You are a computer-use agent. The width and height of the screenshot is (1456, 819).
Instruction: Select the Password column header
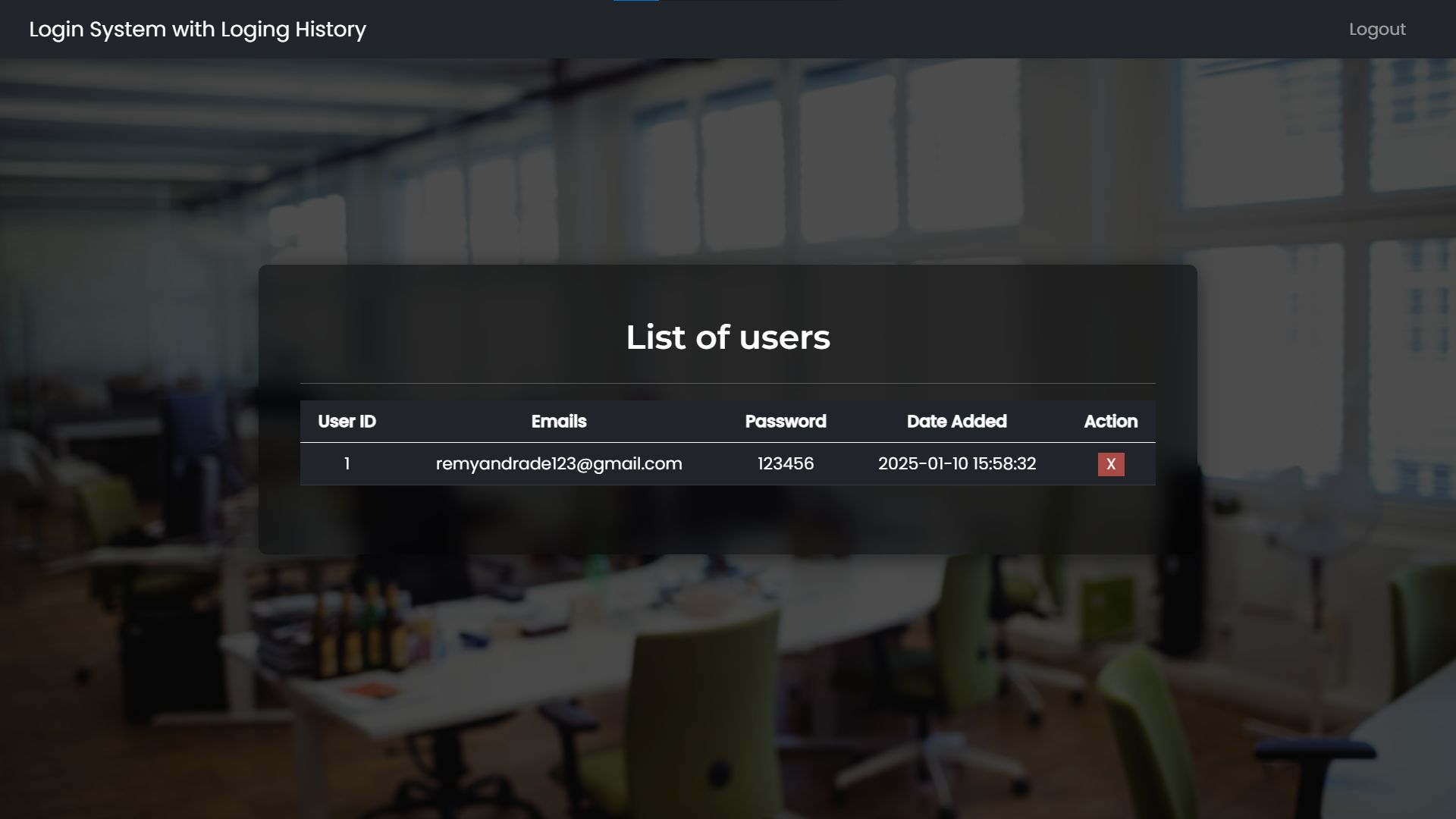point(786,422)
